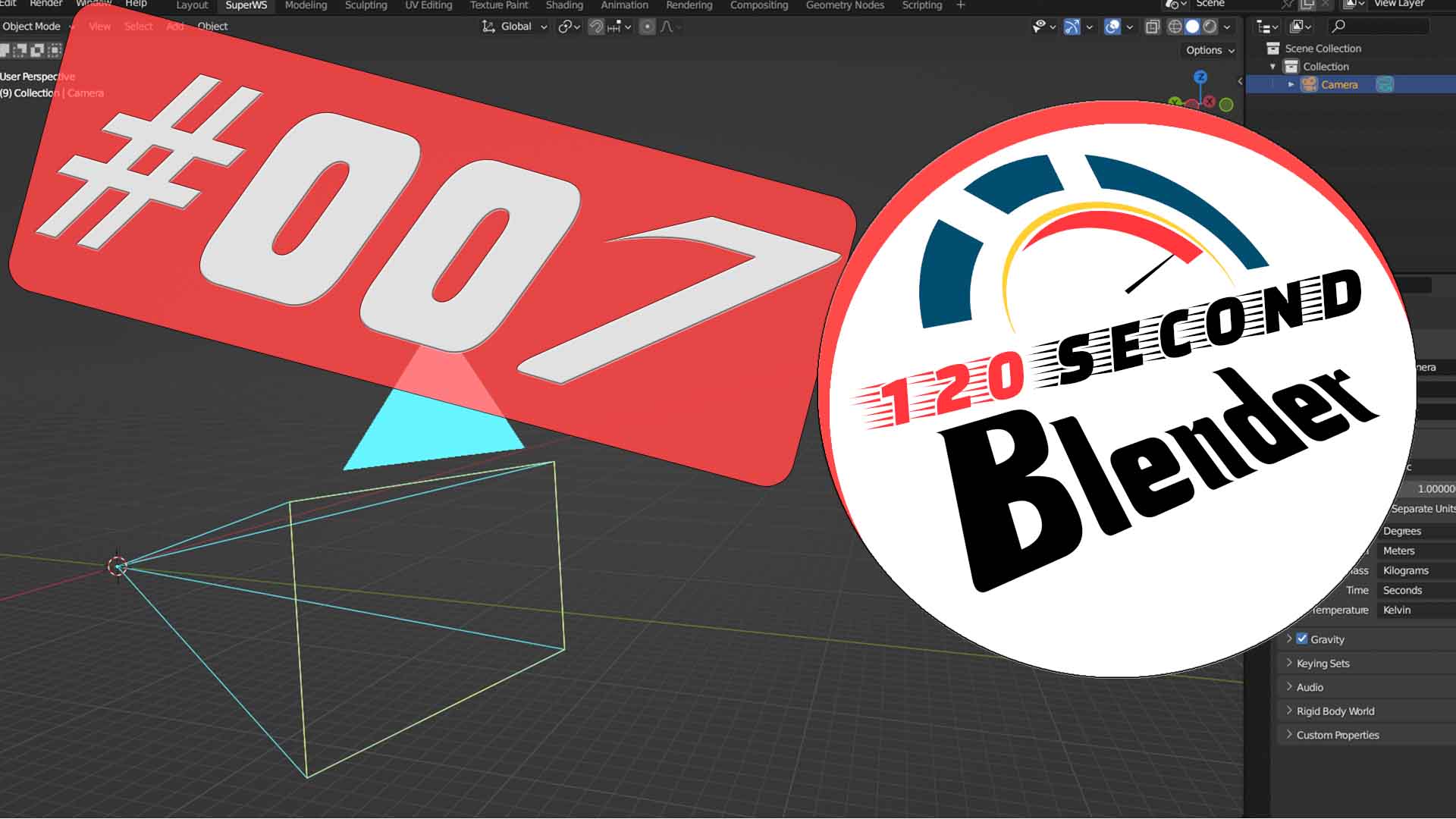The image size is (1456, 819).
Task: Open the Render menu
Action: [45, 4]
